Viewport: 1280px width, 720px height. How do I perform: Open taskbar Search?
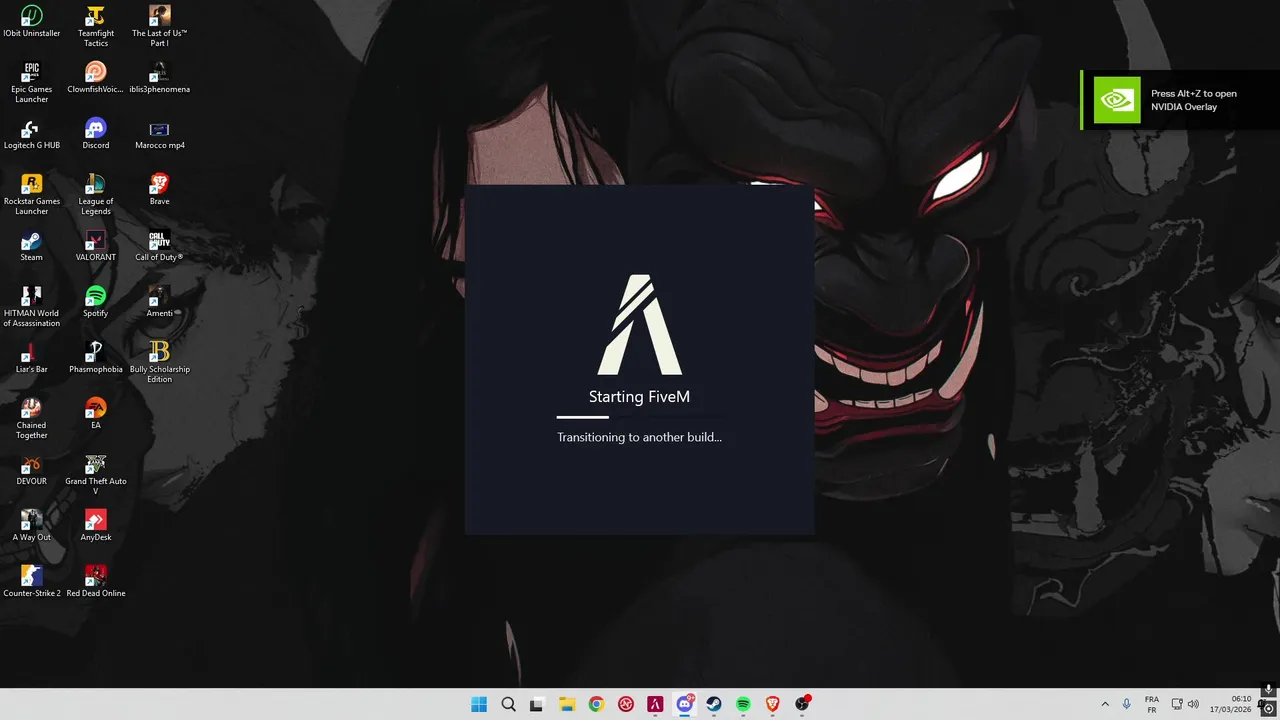click(508, 704)
